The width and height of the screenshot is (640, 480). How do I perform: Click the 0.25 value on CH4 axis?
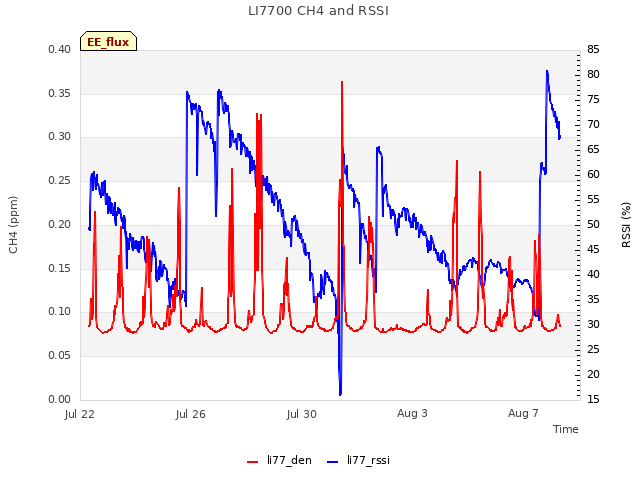(60, 180)
